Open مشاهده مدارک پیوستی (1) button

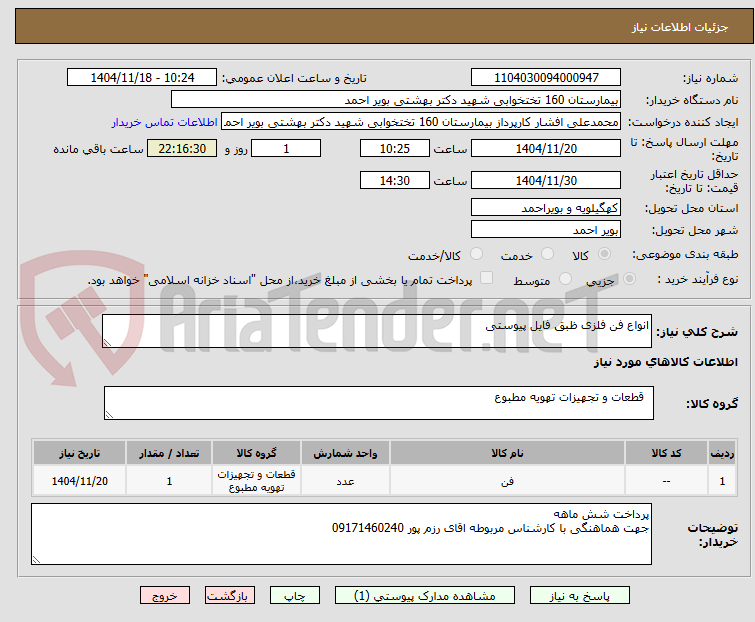425,596
